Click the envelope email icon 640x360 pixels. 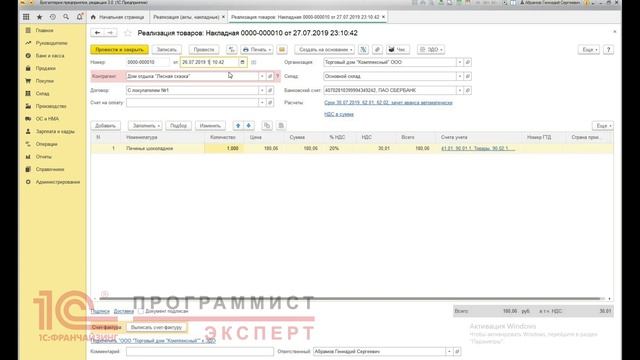(282, 49)
